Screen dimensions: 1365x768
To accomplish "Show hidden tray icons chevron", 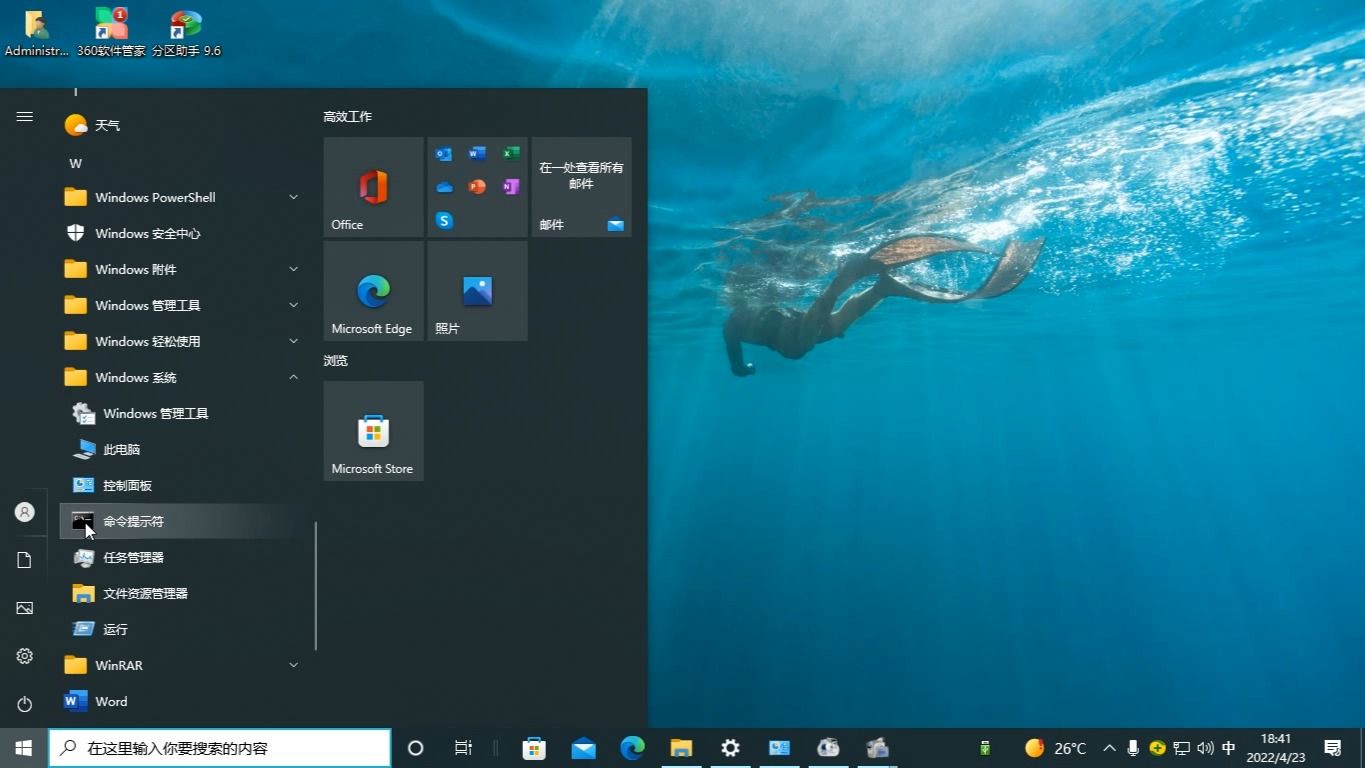I will [x=1109, y=748].
